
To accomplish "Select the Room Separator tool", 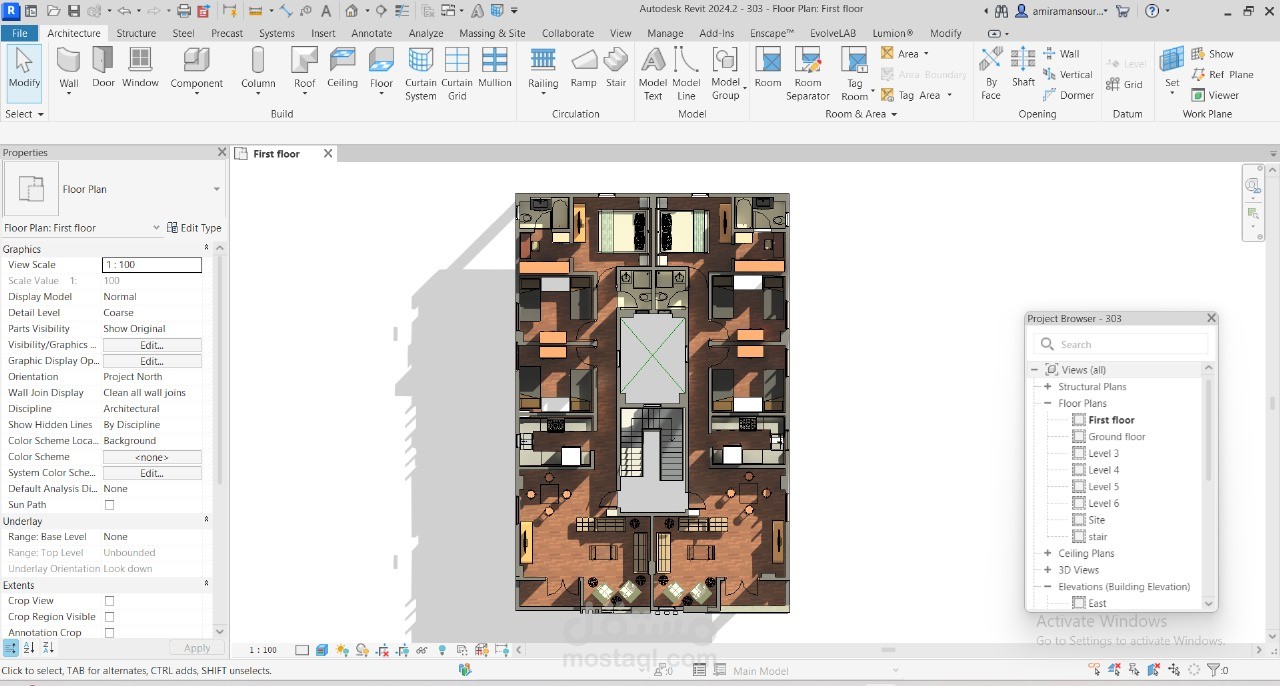I will pos(807,74).
